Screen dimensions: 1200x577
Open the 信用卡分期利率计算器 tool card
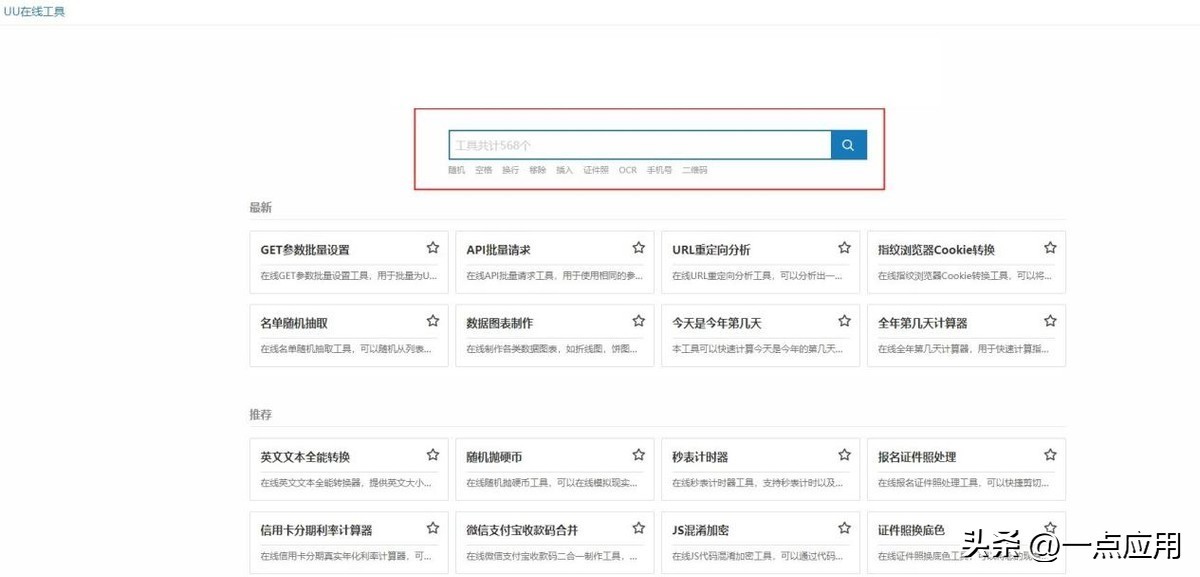click(x=316, y=530)
